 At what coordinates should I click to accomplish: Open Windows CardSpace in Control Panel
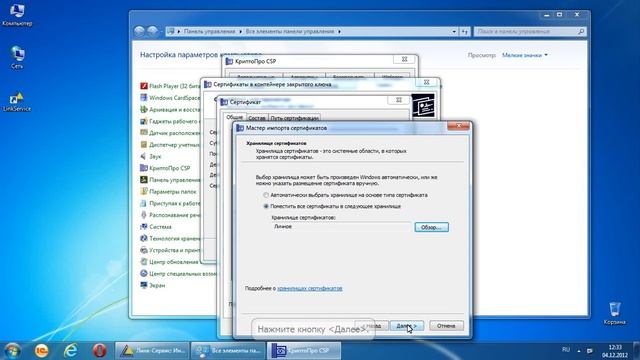coord(171,98)
